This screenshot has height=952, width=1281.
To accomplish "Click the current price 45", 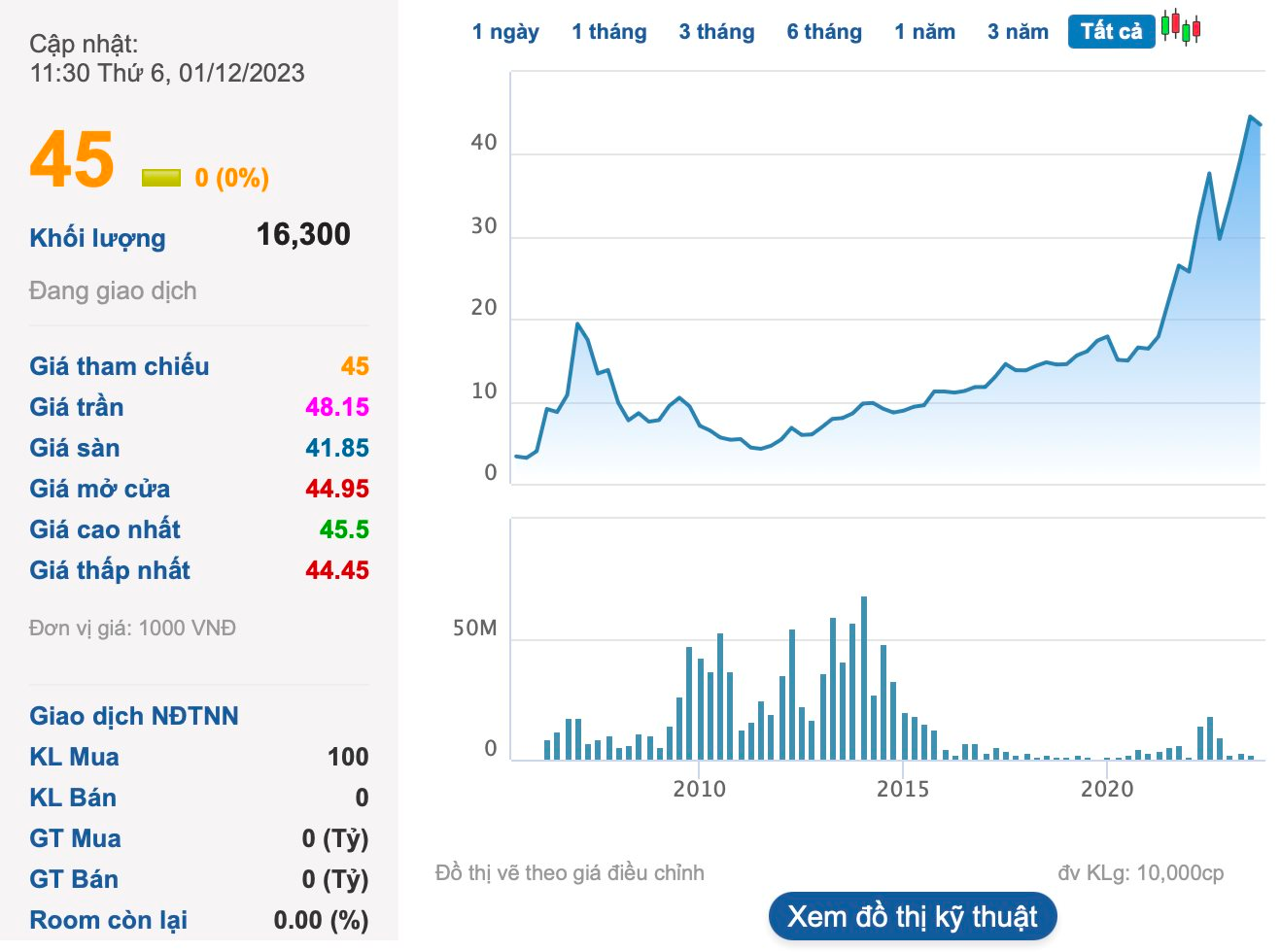I will (72, 159).
